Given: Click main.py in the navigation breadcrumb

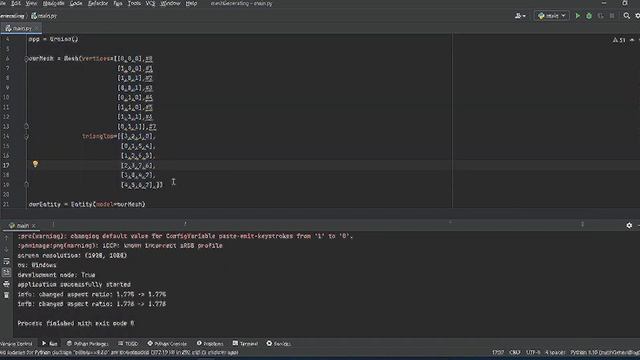Looking at the screenshot, I should (44, 16).
